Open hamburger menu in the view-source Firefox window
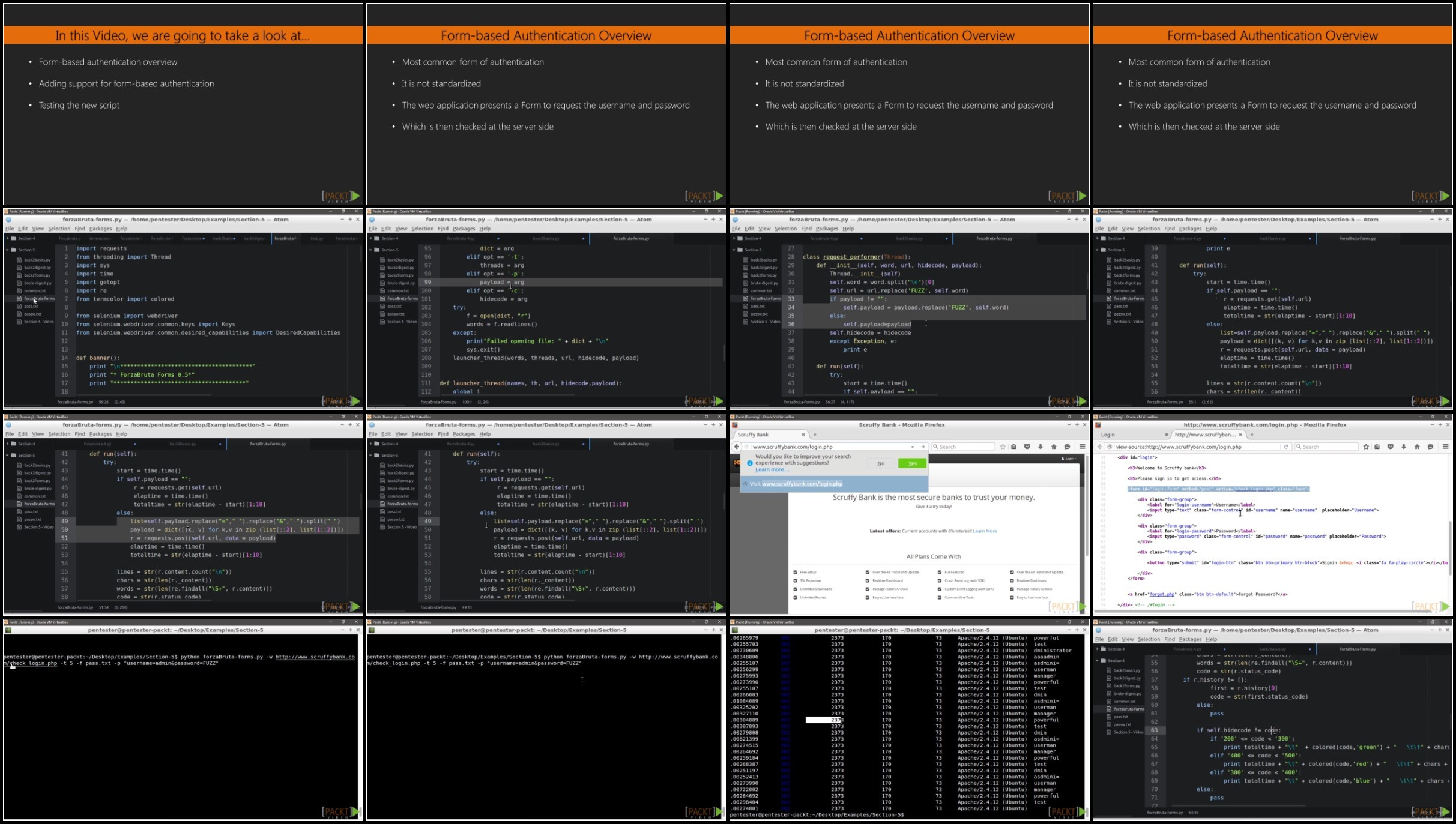This screenshot has height=824, width=1456. coord(1445,447)
